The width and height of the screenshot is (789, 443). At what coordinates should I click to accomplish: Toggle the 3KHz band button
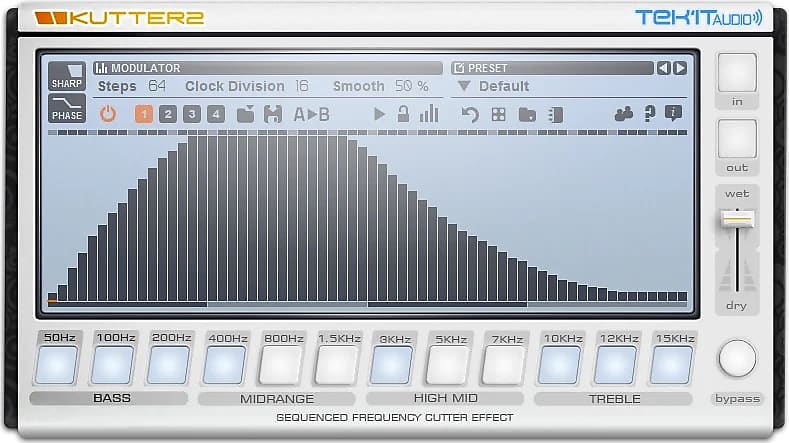pyautogui.click(x=392, y=364)
